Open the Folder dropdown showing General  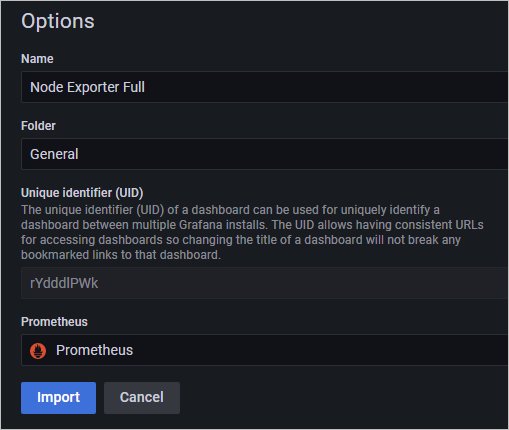[265, 154]
